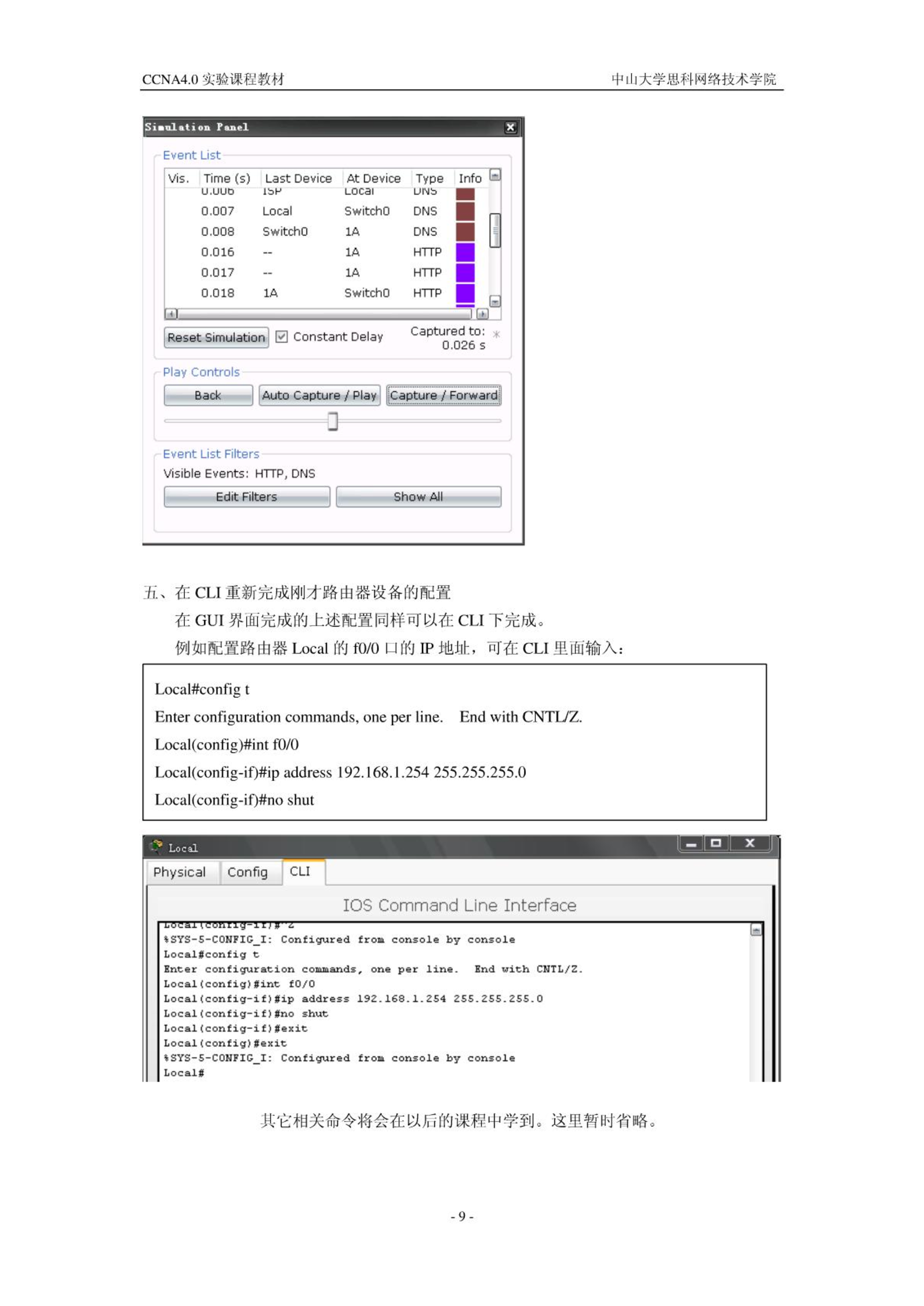Viewport: 924px width, 1306px height.
Task: Close the Simulation Panel window
Action: click(x=510, y=128)
